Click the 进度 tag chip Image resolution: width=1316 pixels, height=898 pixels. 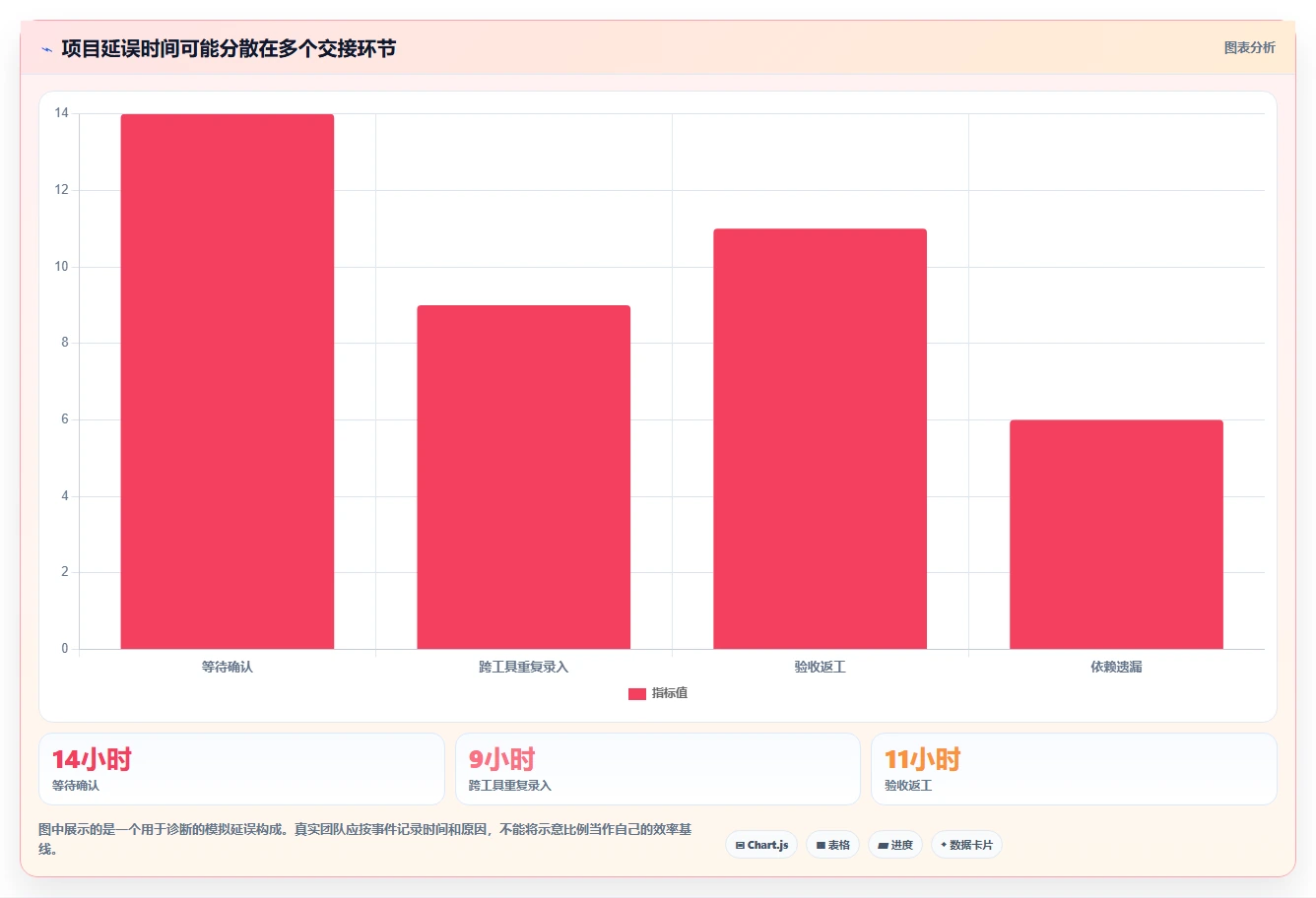(x=895, y=845)
